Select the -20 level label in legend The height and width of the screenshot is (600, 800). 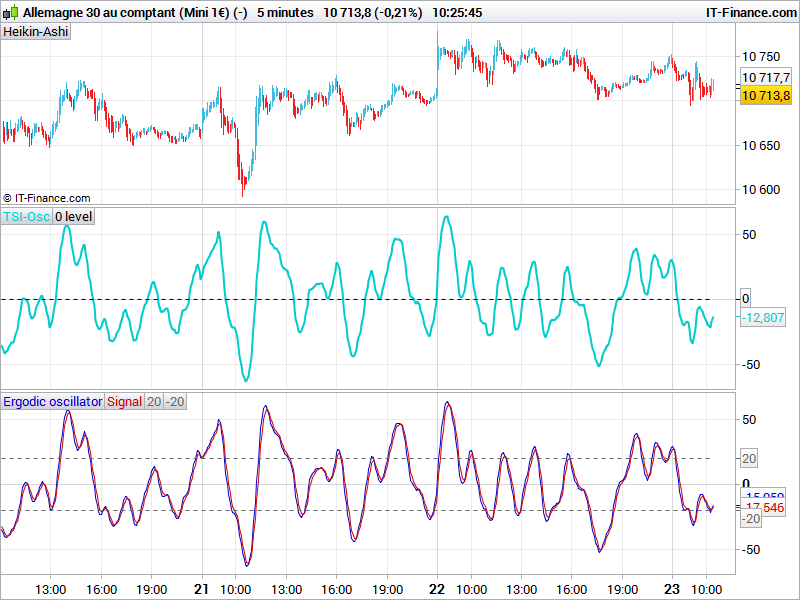[175, 402]
